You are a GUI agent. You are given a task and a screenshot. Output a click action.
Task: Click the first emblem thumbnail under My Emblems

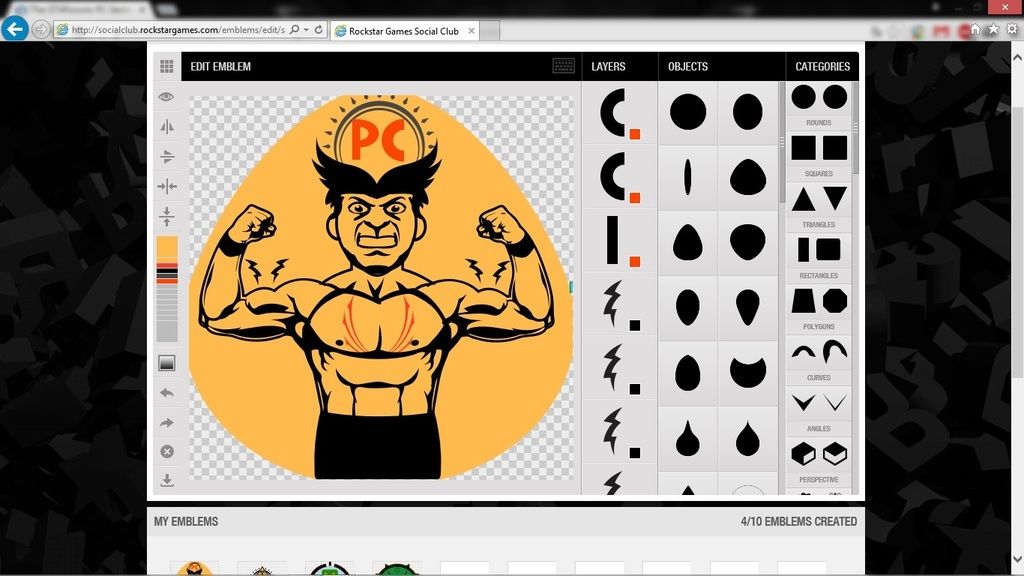click(194, 569)
